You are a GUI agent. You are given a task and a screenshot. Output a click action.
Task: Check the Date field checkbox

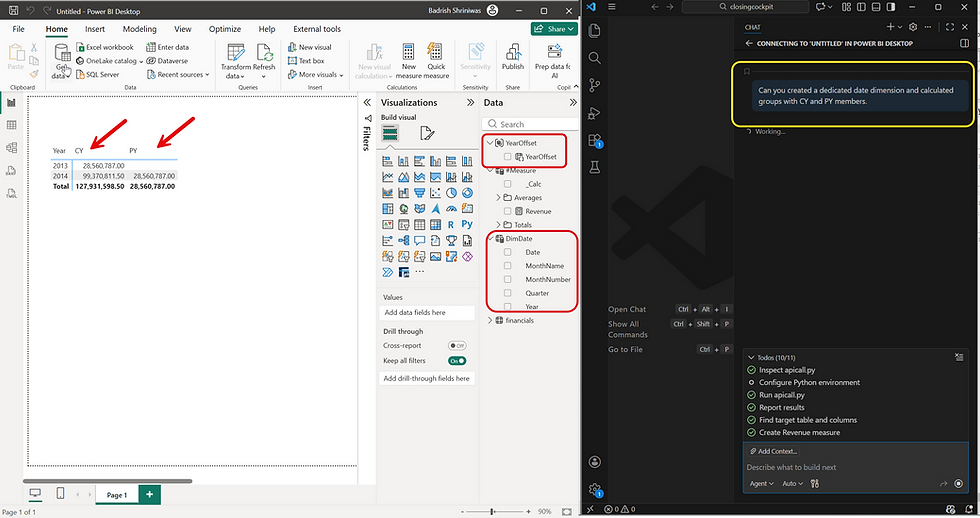[x=508, y=252]
